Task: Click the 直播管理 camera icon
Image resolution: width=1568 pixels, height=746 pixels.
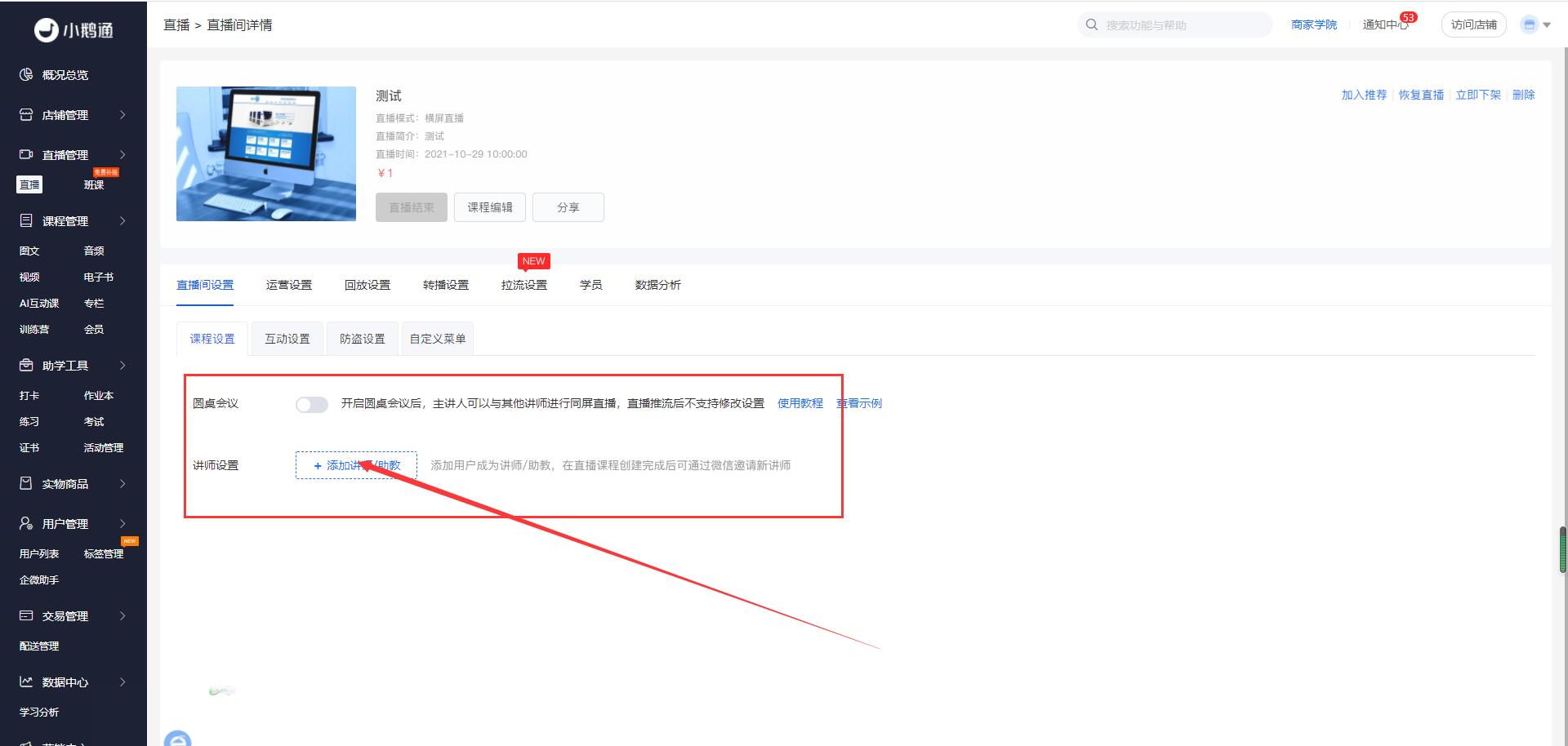Action: [26, 154]
